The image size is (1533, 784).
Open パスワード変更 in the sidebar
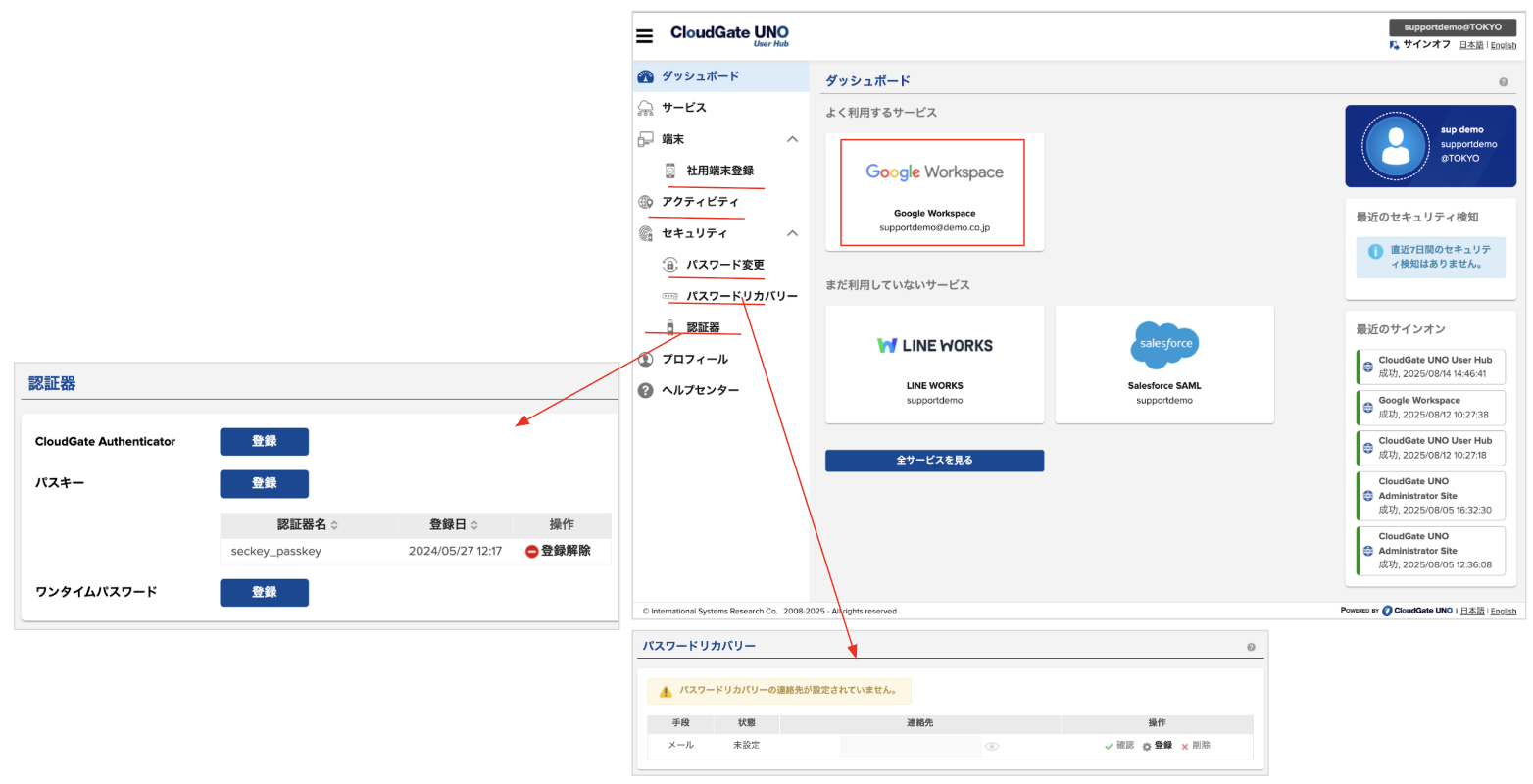pos(720,265)
